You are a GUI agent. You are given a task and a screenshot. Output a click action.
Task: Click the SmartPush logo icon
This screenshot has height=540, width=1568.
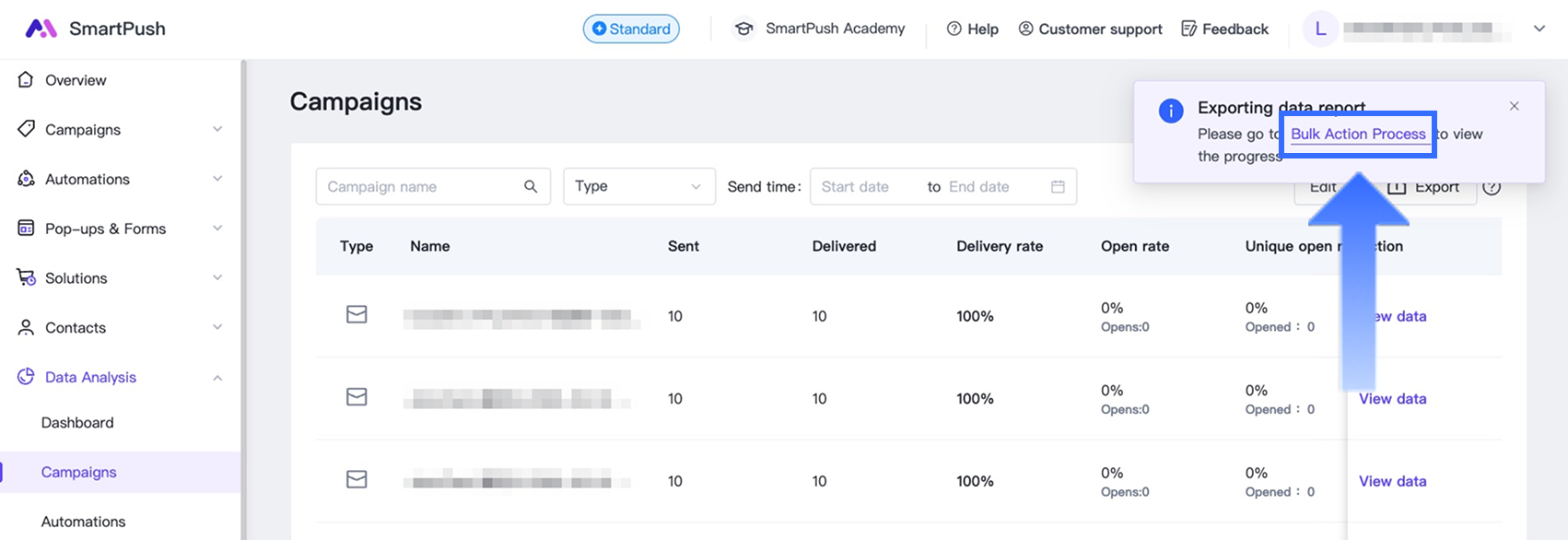click(x=41, y=29)
